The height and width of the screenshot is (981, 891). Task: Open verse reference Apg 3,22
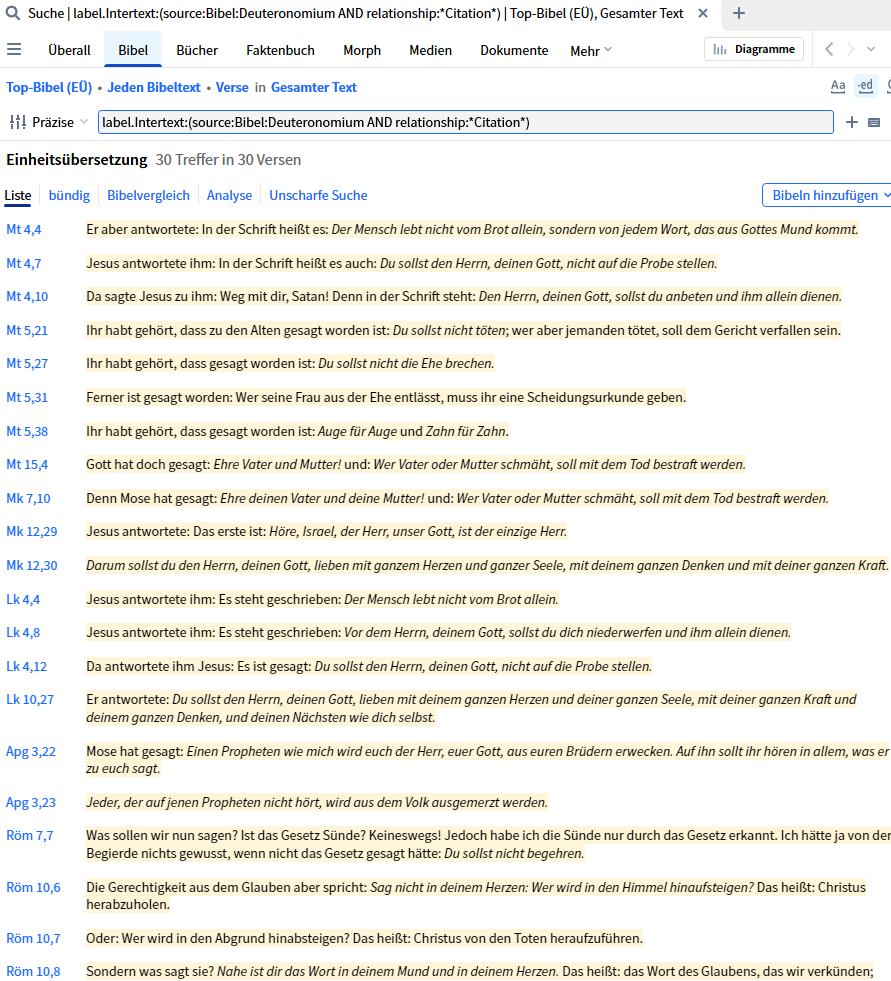(31, 751)
